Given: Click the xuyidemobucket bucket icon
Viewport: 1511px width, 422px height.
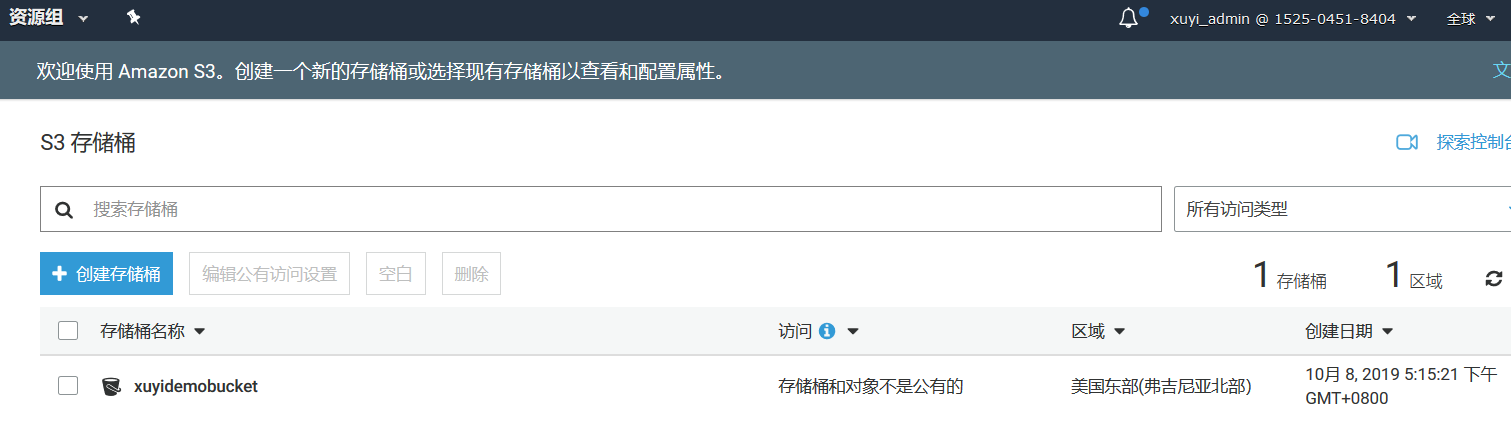Looking at the screenshot, I should [x=111, y=386].
